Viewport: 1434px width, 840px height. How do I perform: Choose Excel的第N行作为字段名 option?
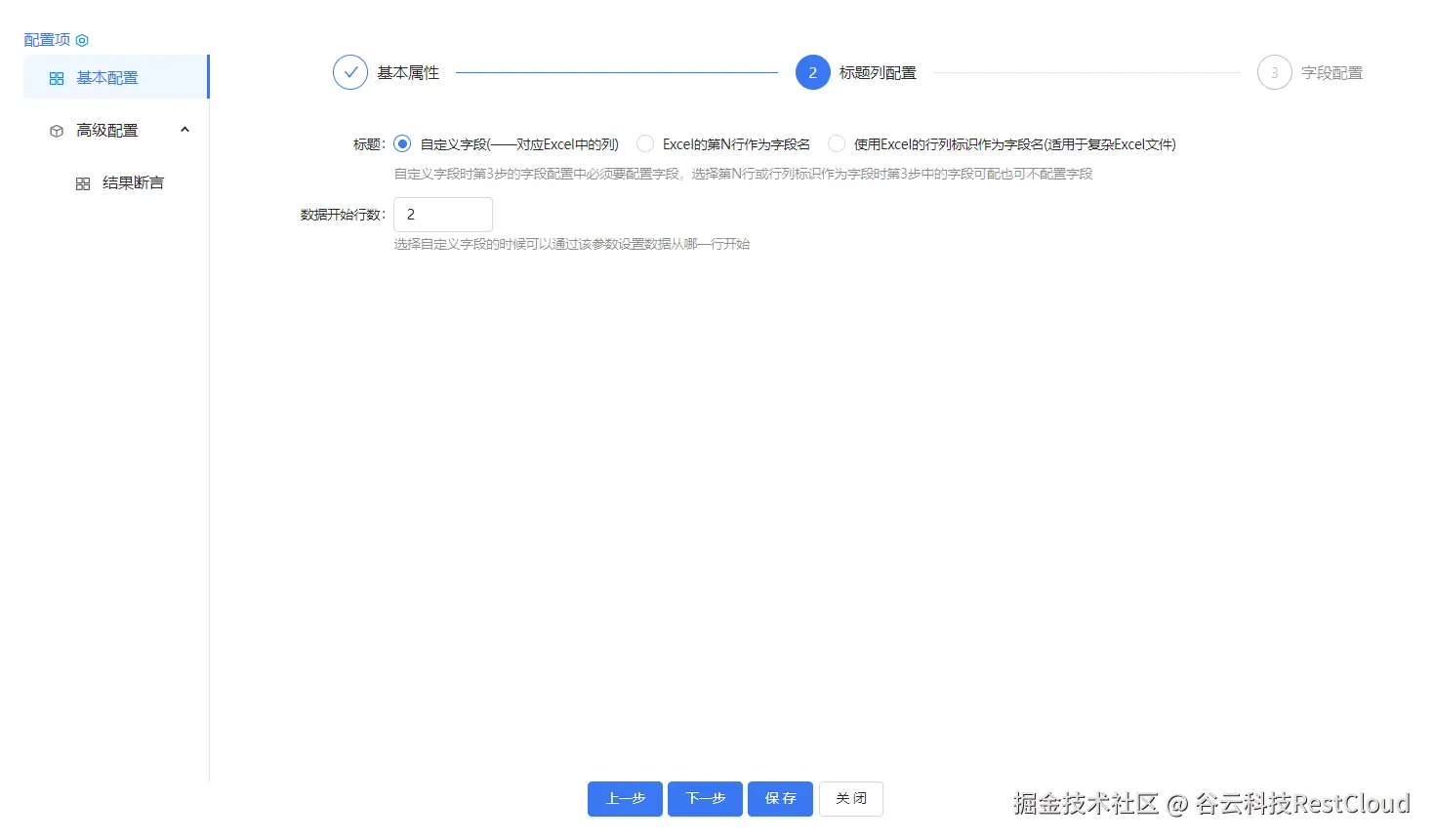click(644, 143)
